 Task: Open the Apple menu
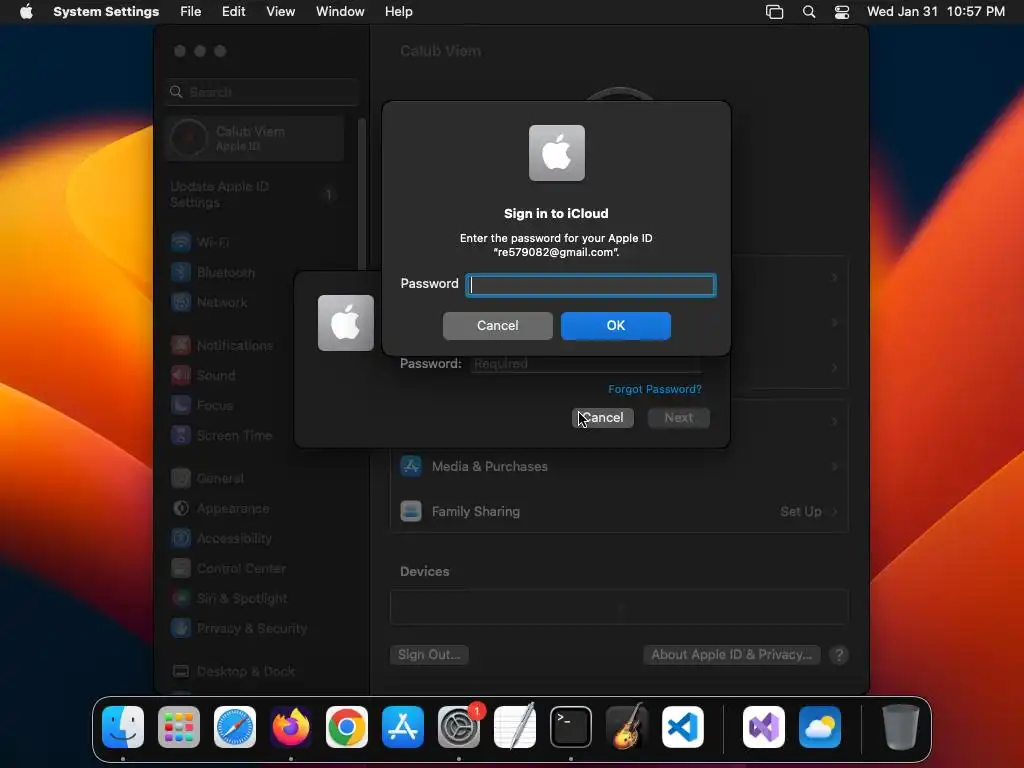pos(26,12)
